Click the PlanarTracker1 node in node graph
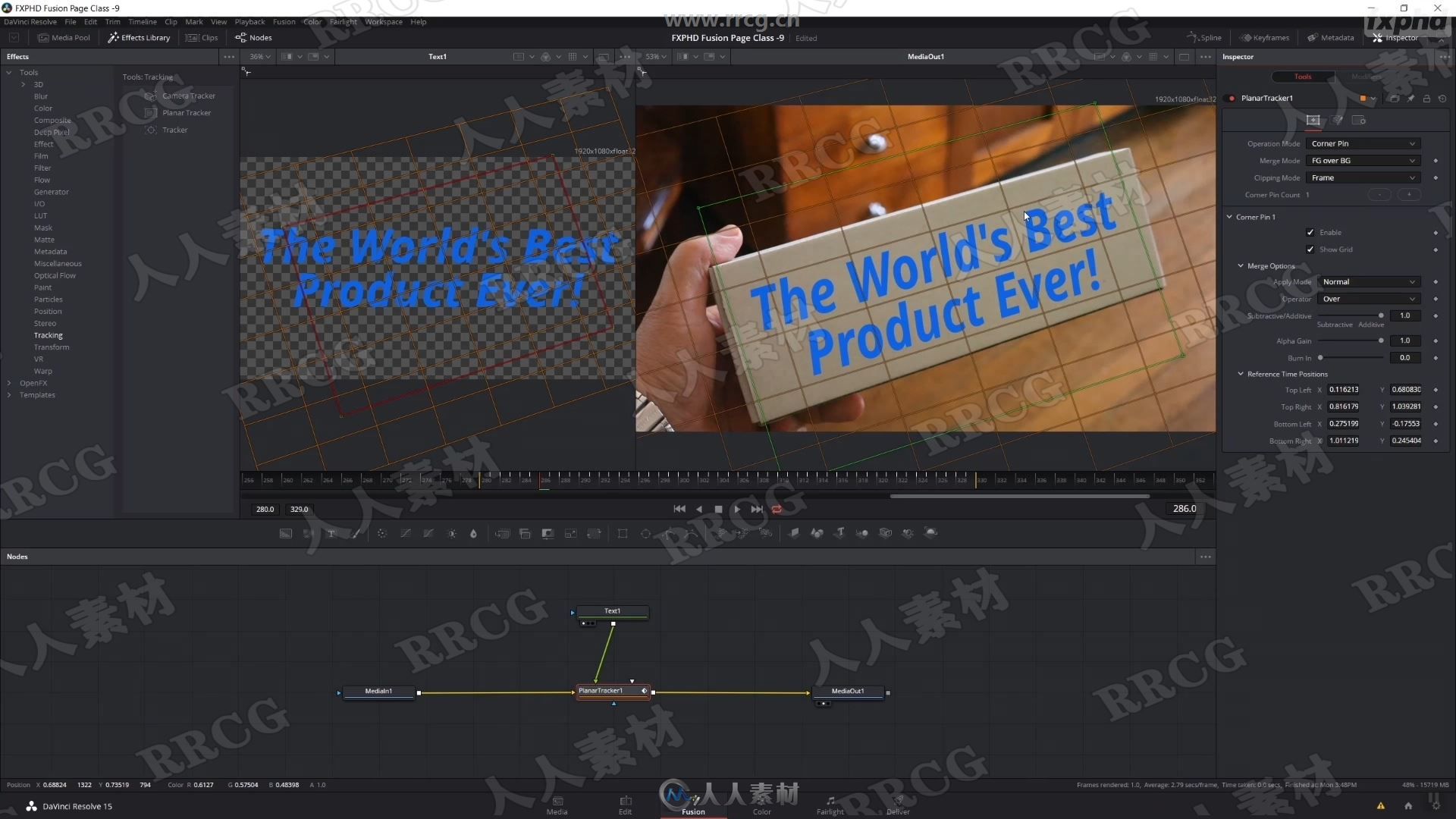1456x819 pixels. click(610, 690)
